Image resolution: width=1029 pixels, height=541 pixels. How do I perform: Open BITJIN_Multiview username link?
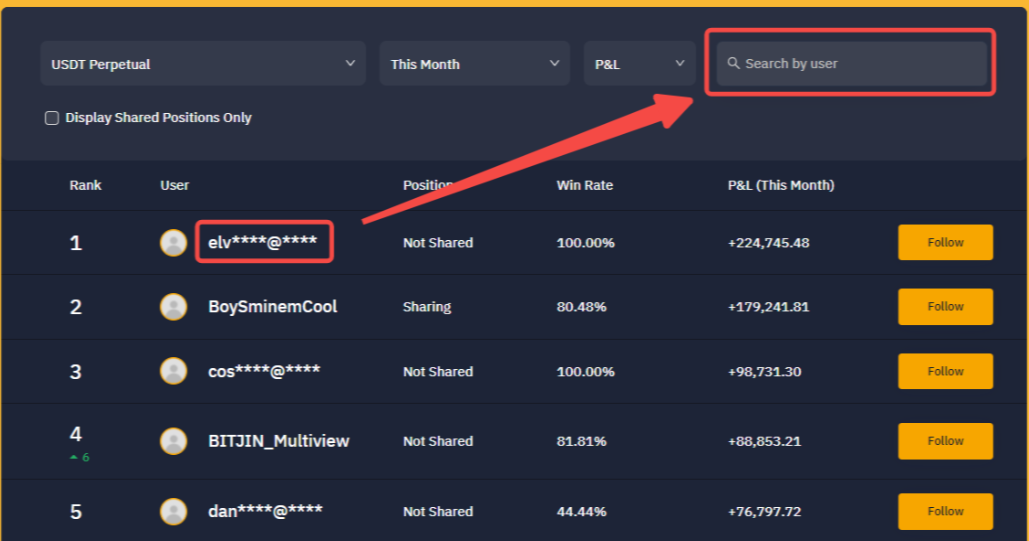278,441
